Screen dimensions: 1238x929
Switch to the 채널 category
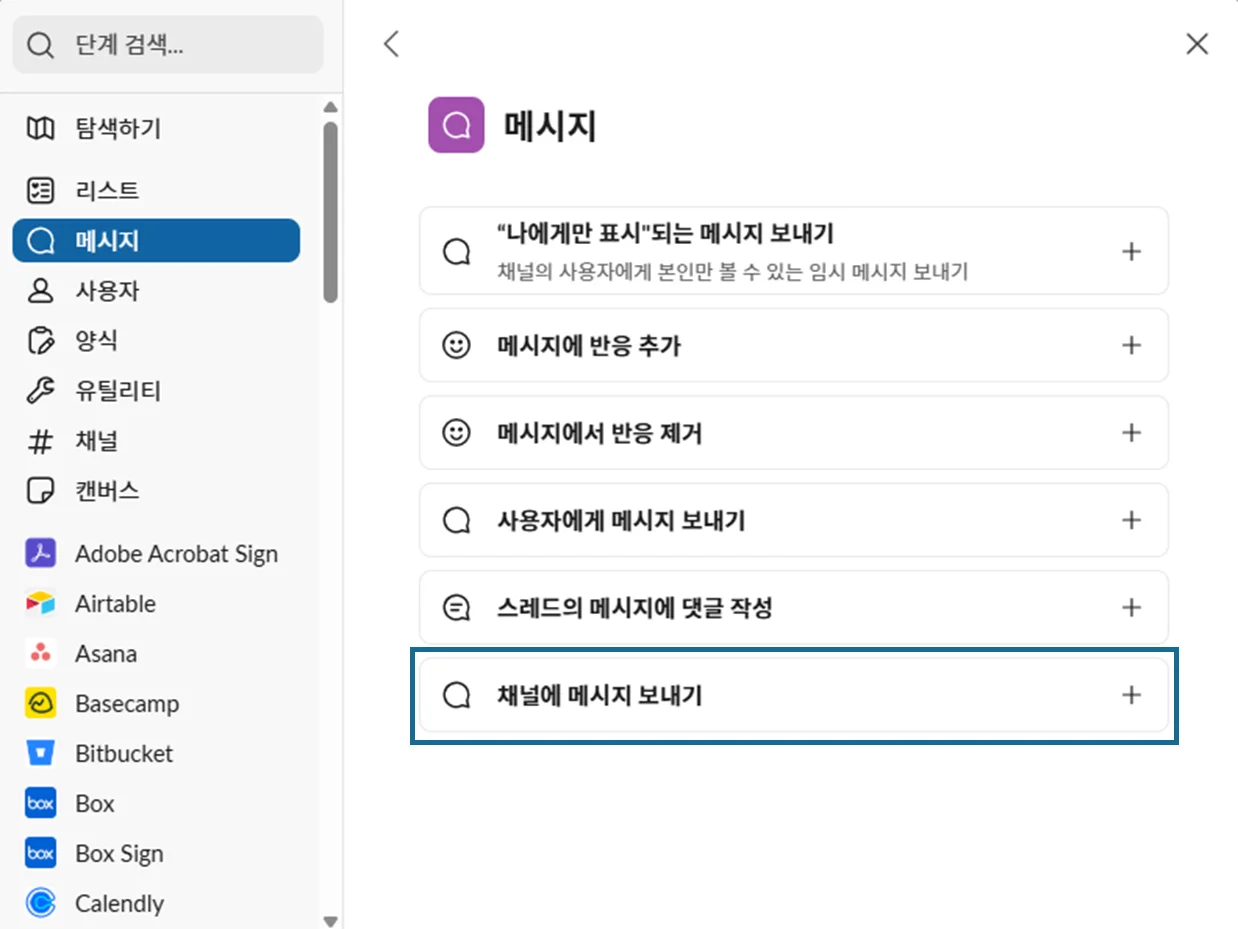click(96, 441)
